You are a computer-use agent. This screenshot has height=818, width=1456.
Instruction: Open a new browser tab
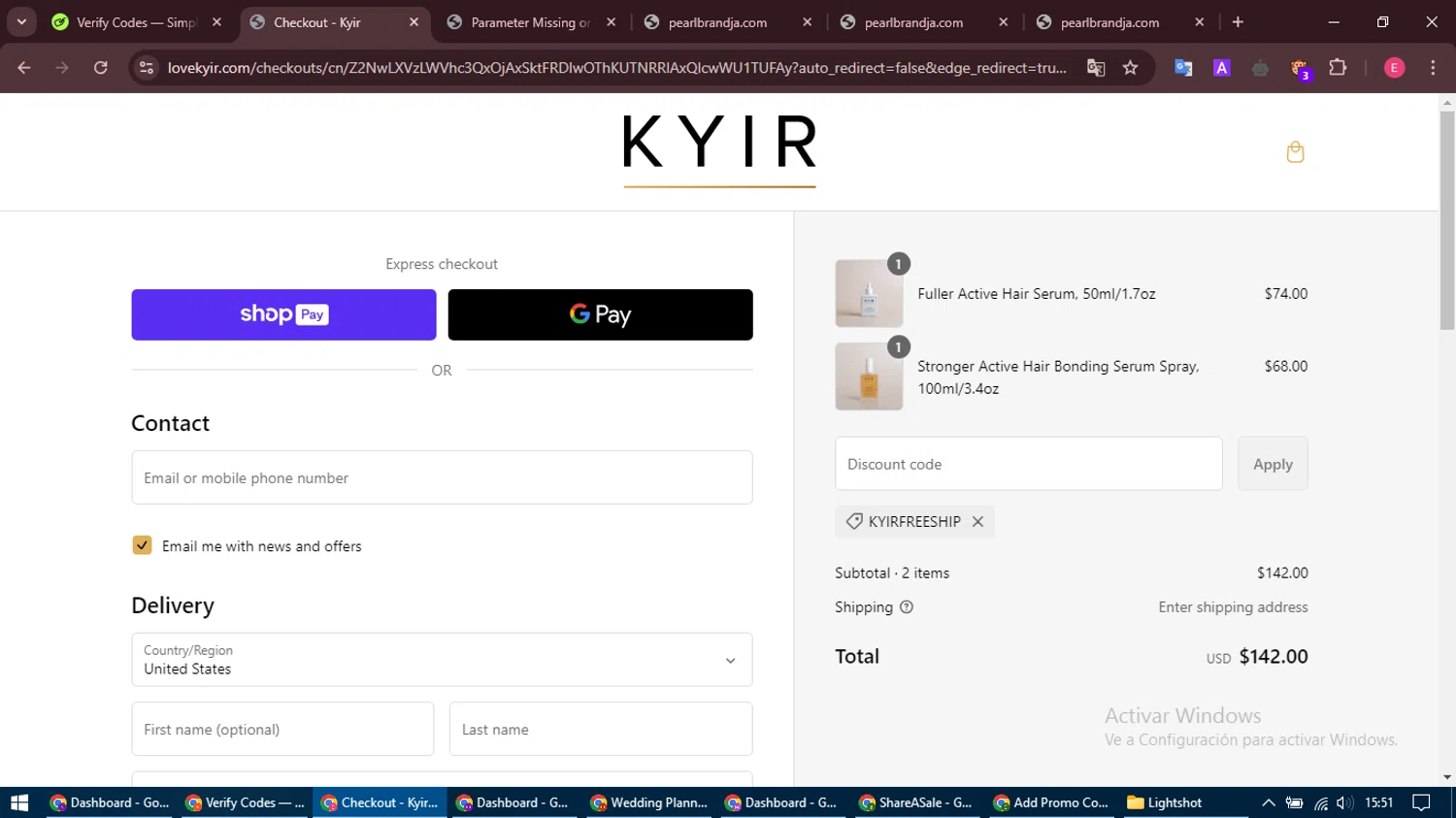(x=1238, y=21)
